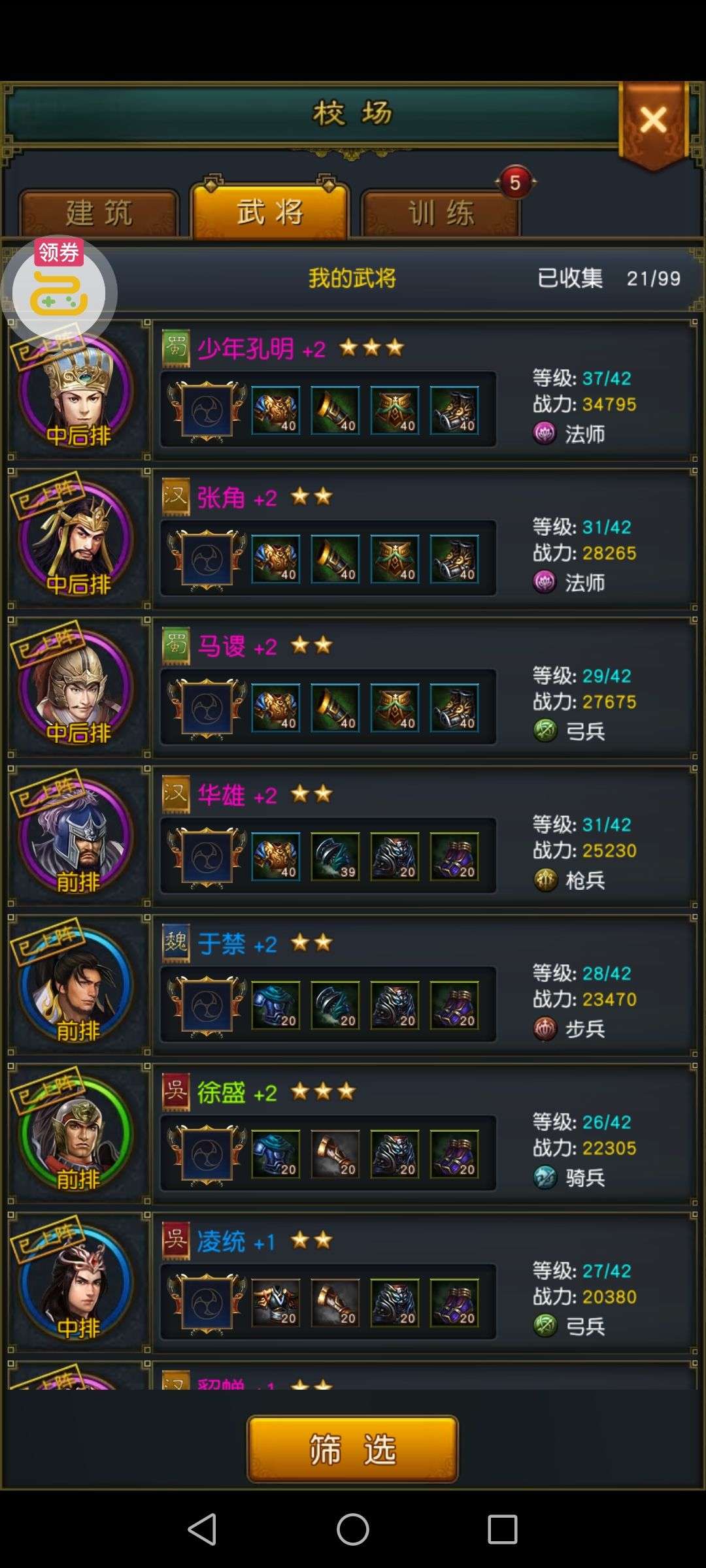Tap 少年孔明's hero portrait
Image resolution: width=706 pixels, height=1568 pixels.
[77, 390]
